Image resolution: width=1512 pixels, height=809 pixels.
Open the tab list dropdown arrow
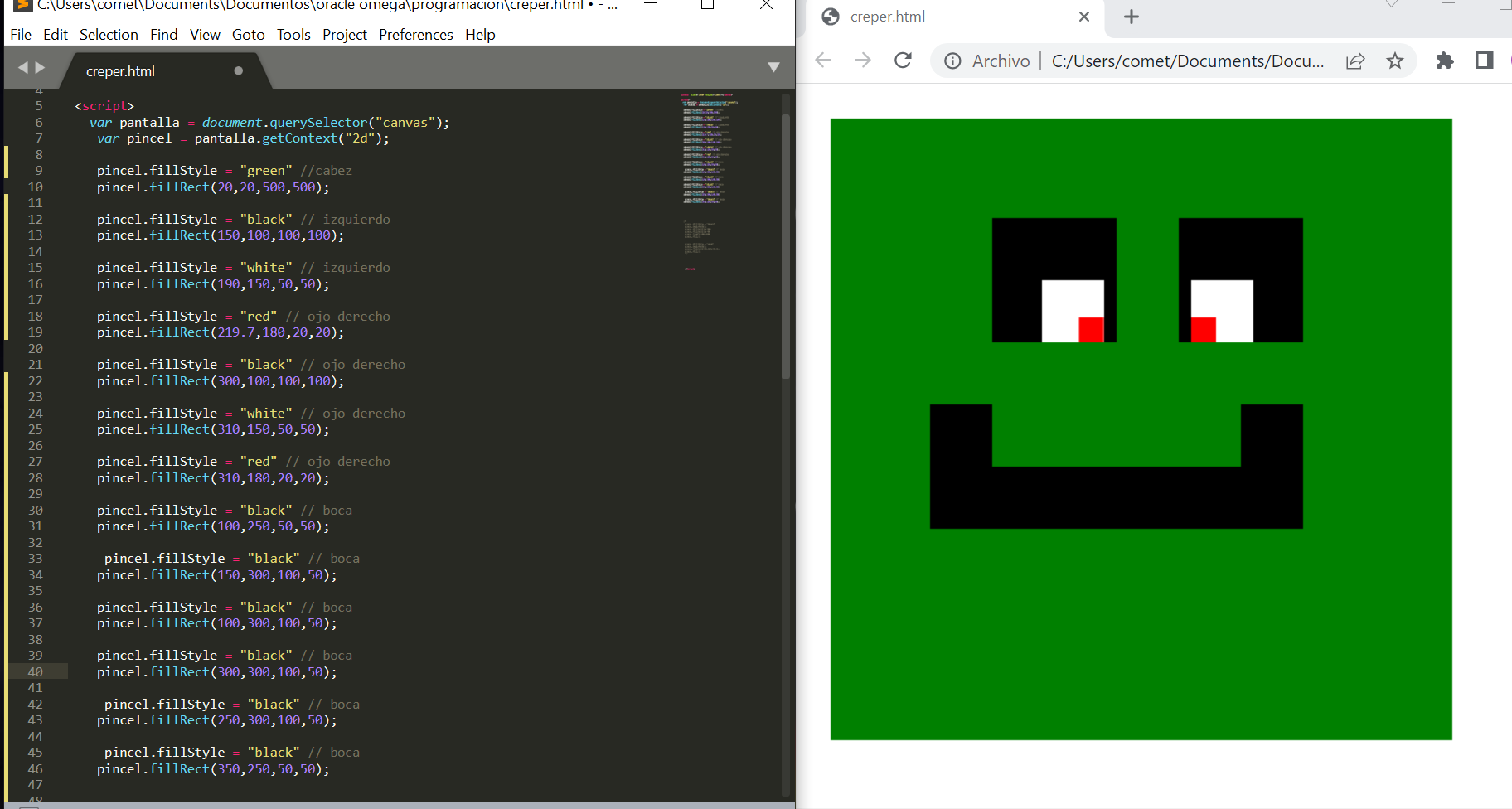[773, 67]
